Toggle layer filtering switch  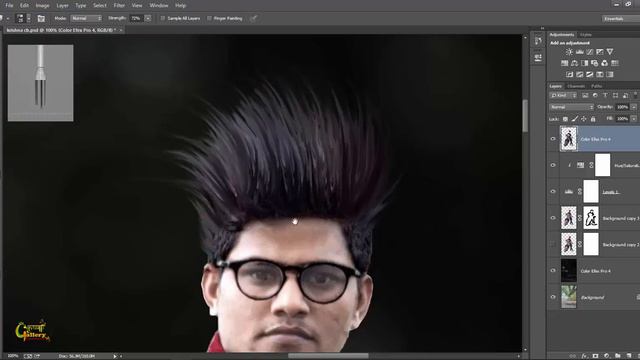(x=636, y=96)
